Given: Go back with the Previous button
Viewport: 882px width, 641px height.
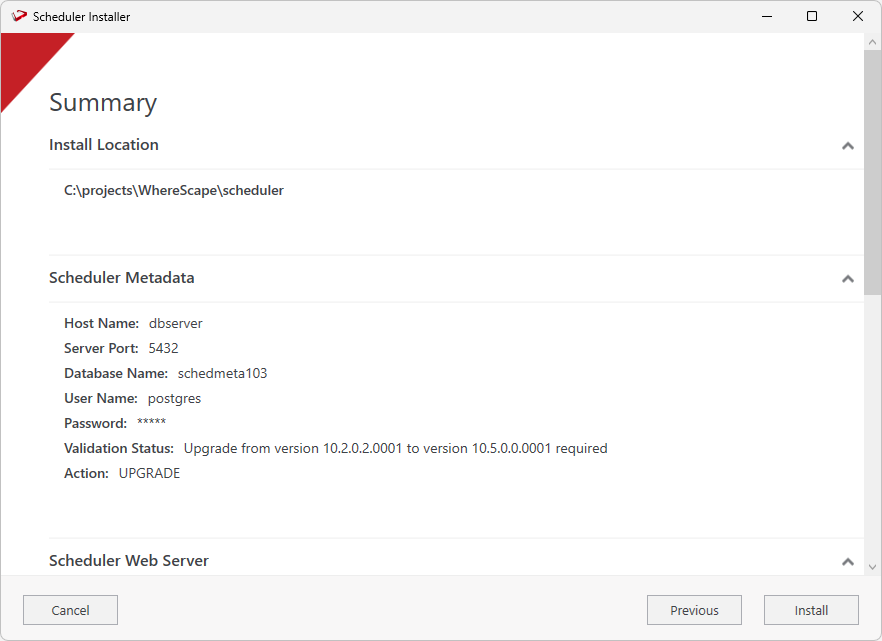Looking at the screenshot, I should [694, 610].
